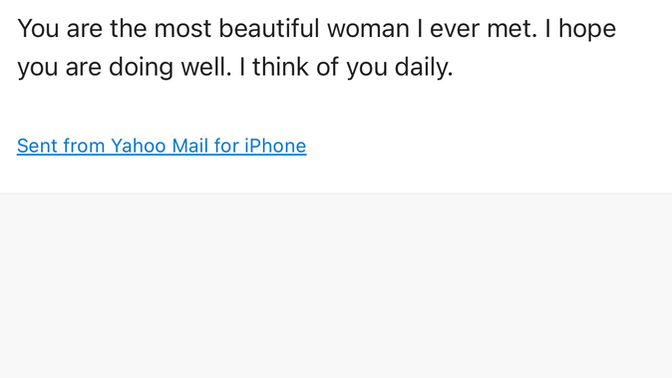672x378 pixels.
Task: Place cursor on the word "woman"
Action: pyautogui.click(x=369, y=29)
